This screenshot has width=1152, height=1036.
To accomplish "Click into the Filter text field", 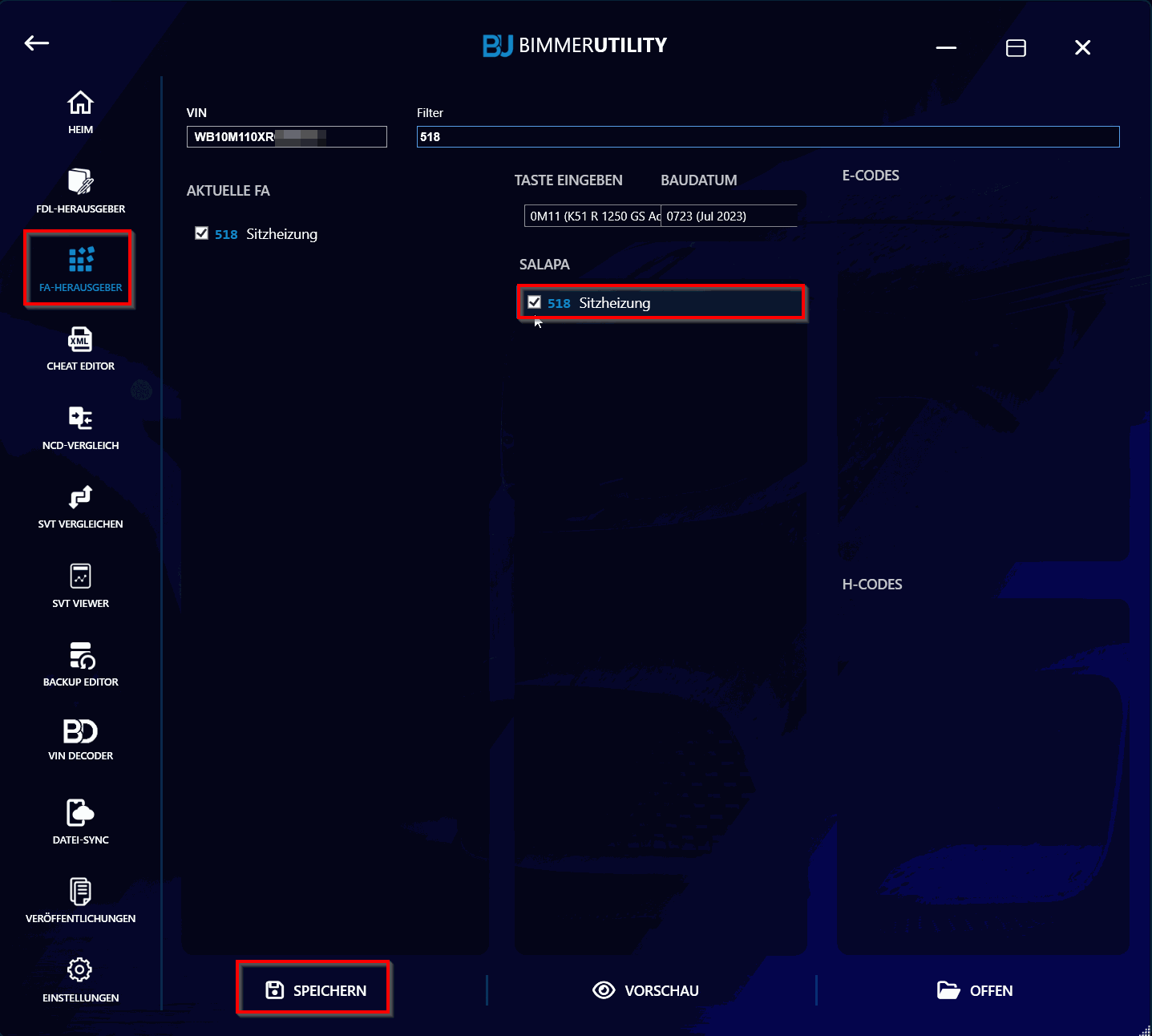I will pos(767,137).
